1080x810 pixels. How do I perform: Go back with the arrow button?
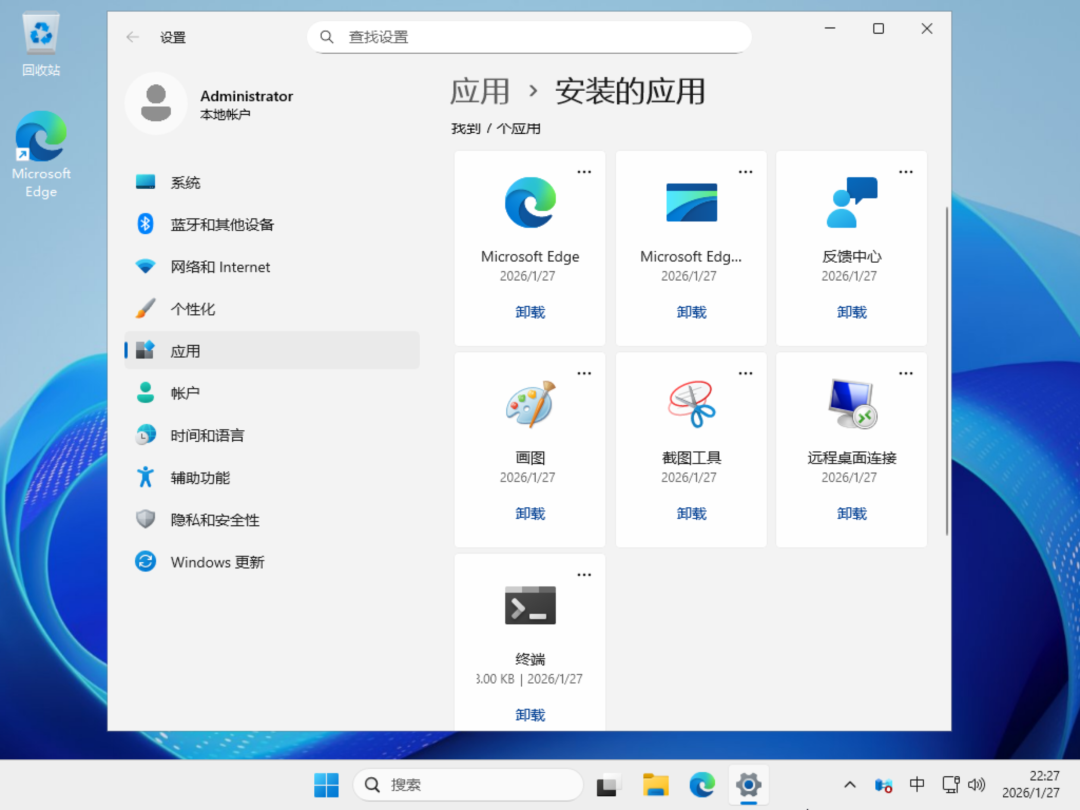tap(133, 37)
